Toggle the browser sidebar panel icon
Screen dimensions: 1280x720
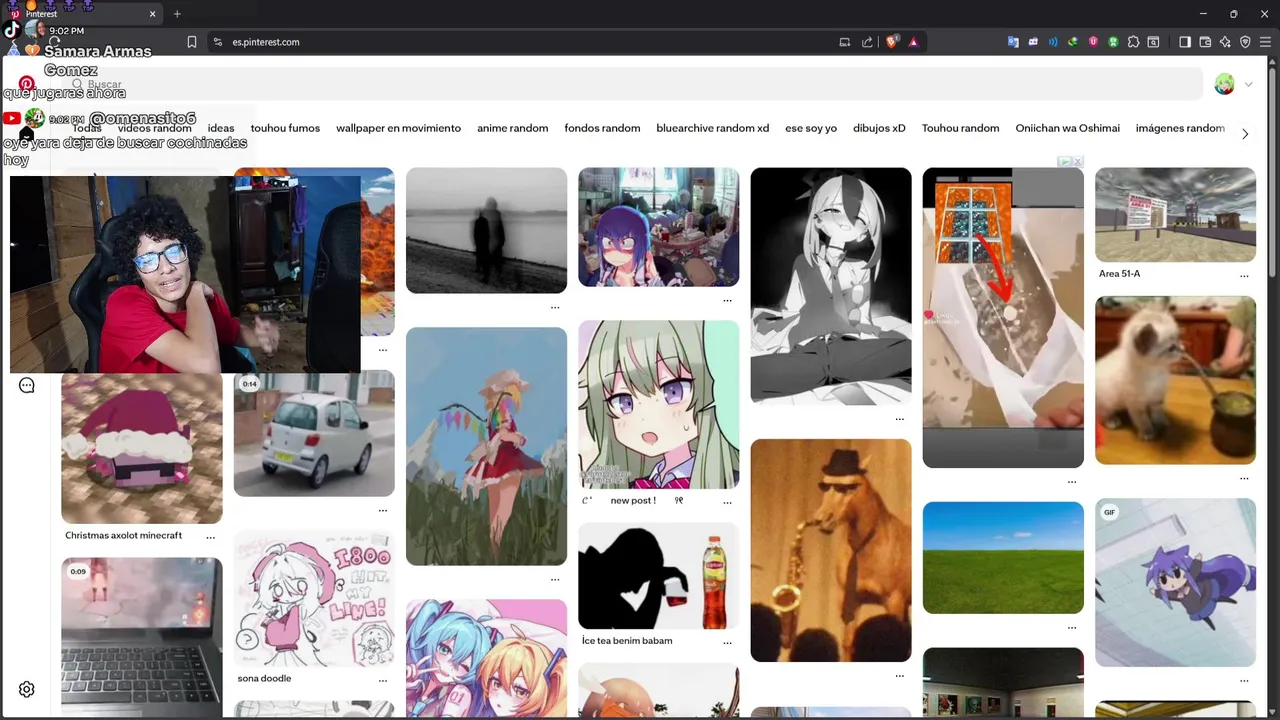tap(1185, 42)
